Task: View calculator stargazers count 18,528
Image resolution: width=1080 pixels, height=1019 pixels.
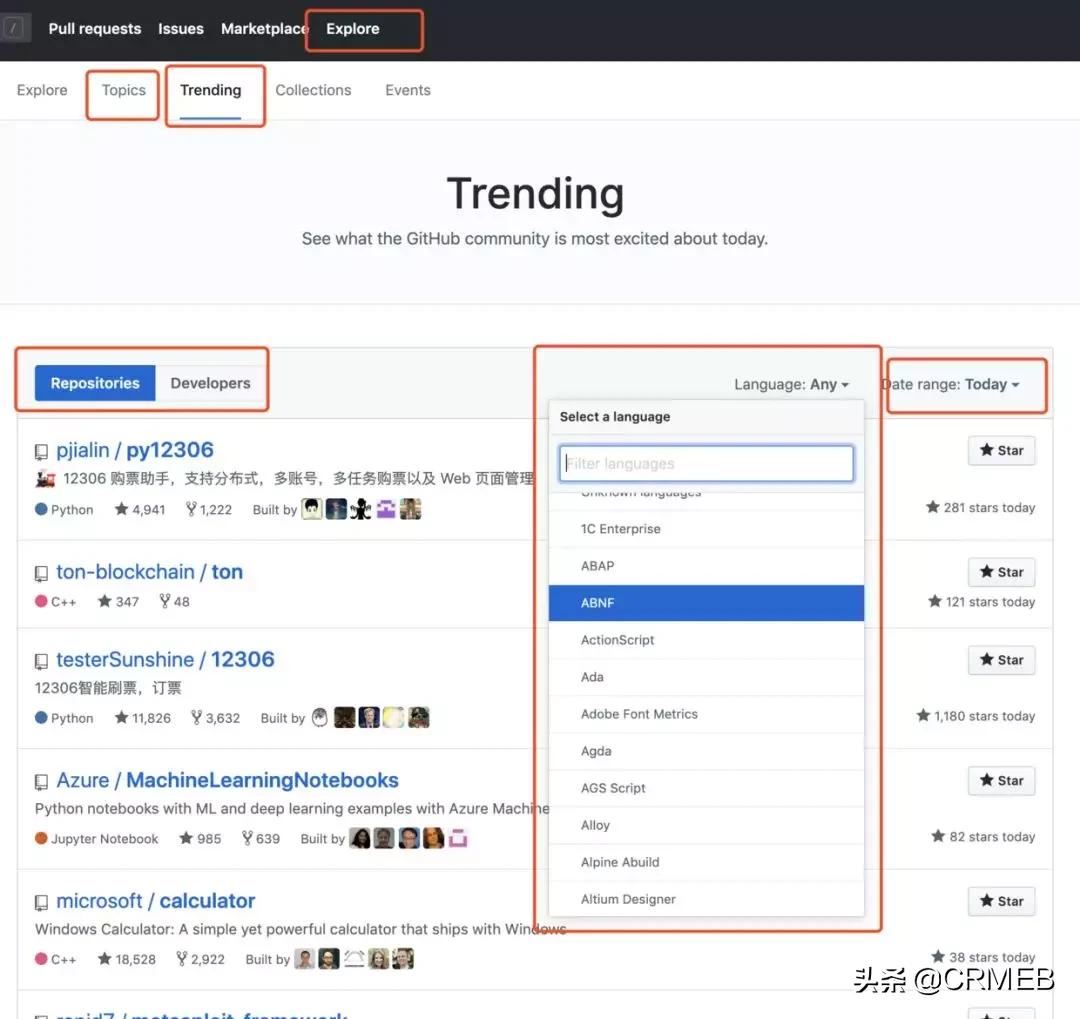Action: tap(127, 960)
